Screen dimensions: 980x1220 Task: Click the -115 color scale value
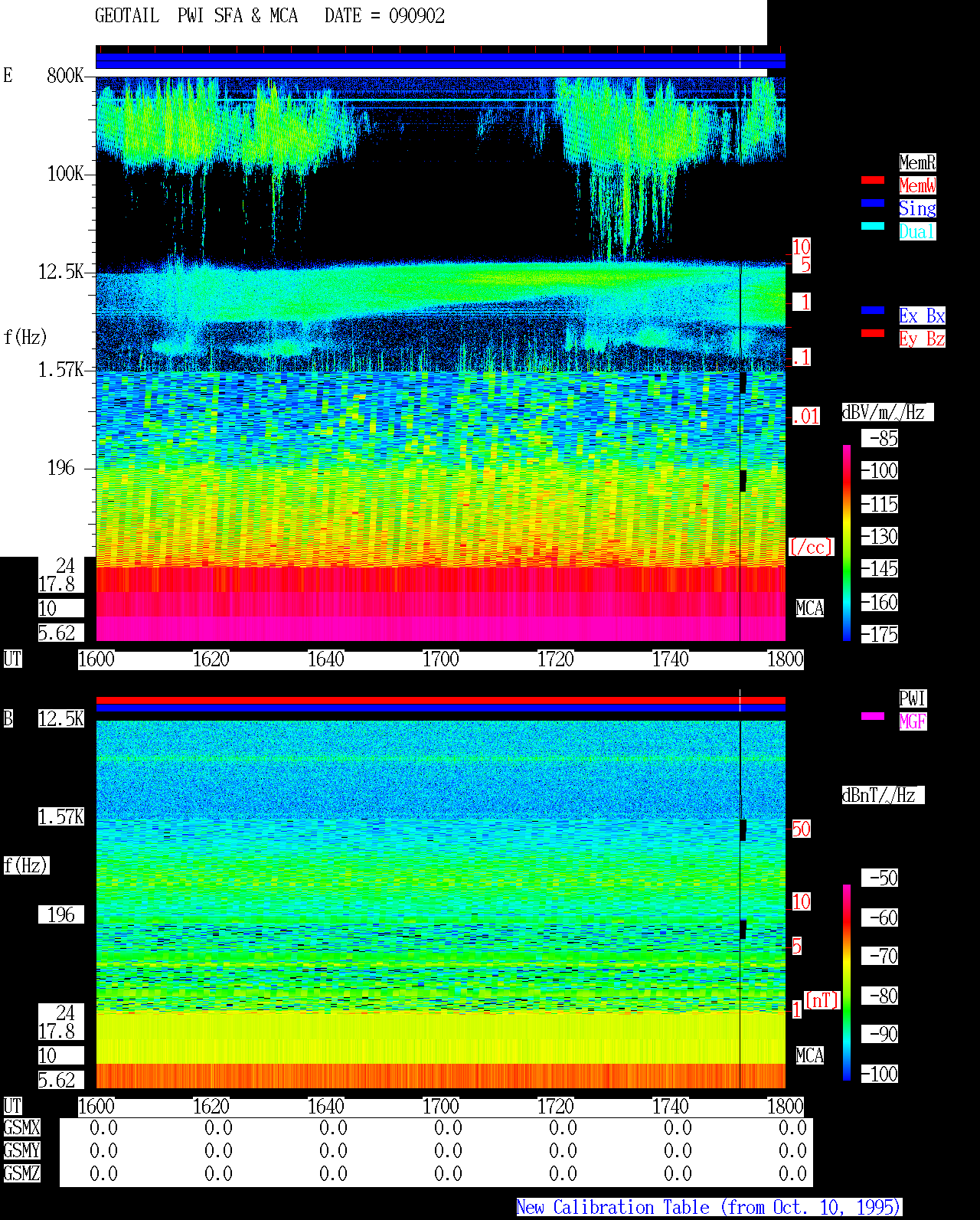coord(880,504)
